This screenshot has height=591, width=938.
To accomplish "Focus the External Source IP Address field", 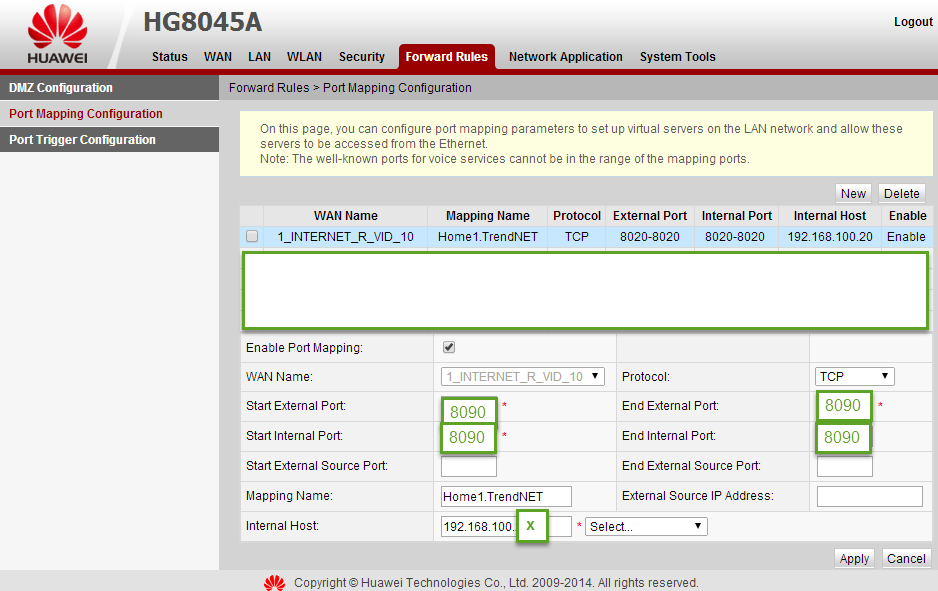I will click(x=869, y=497).
